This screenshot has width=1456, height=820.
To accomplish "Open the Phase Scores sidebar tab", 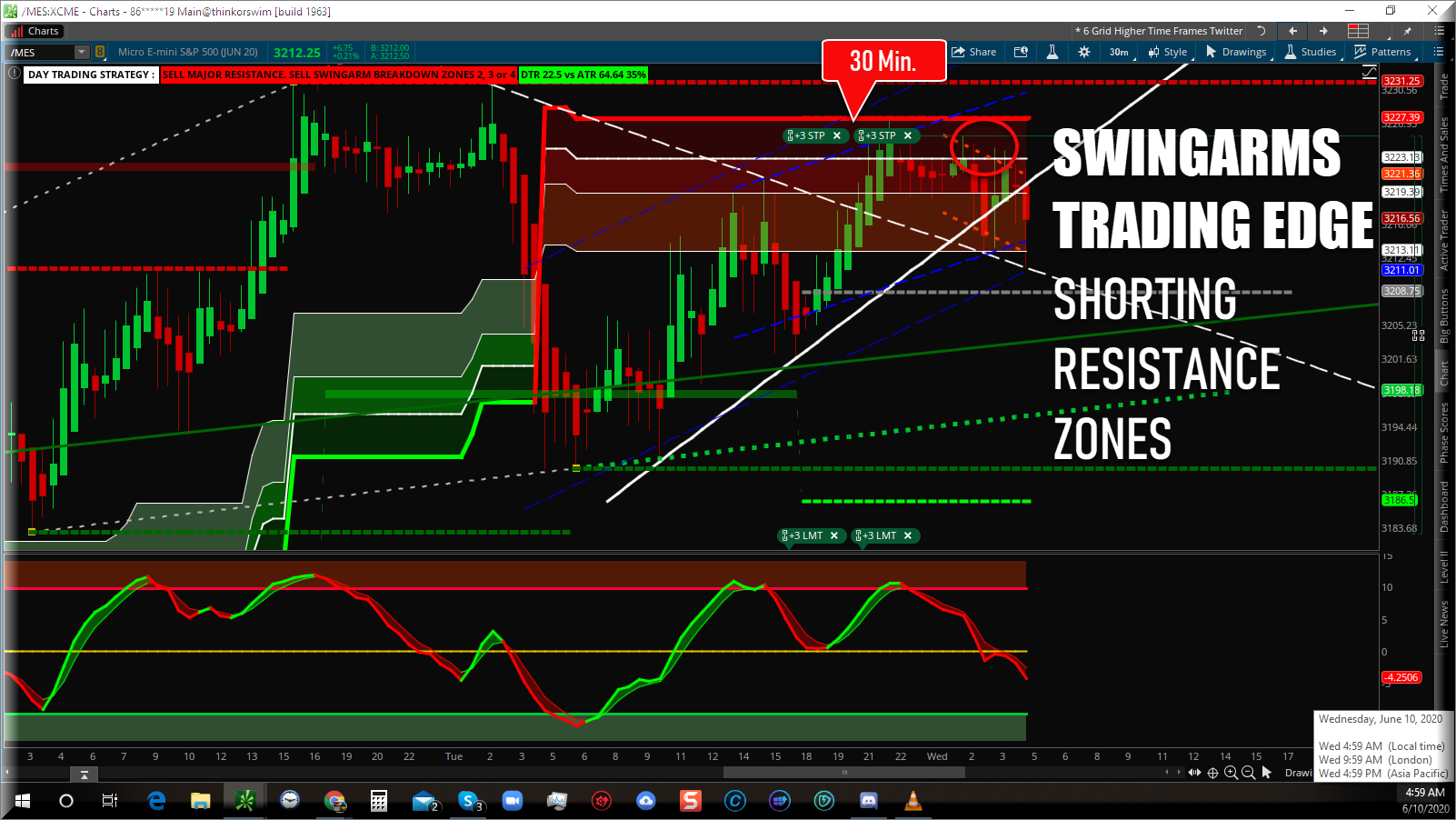I will [x=1444, y=433].
